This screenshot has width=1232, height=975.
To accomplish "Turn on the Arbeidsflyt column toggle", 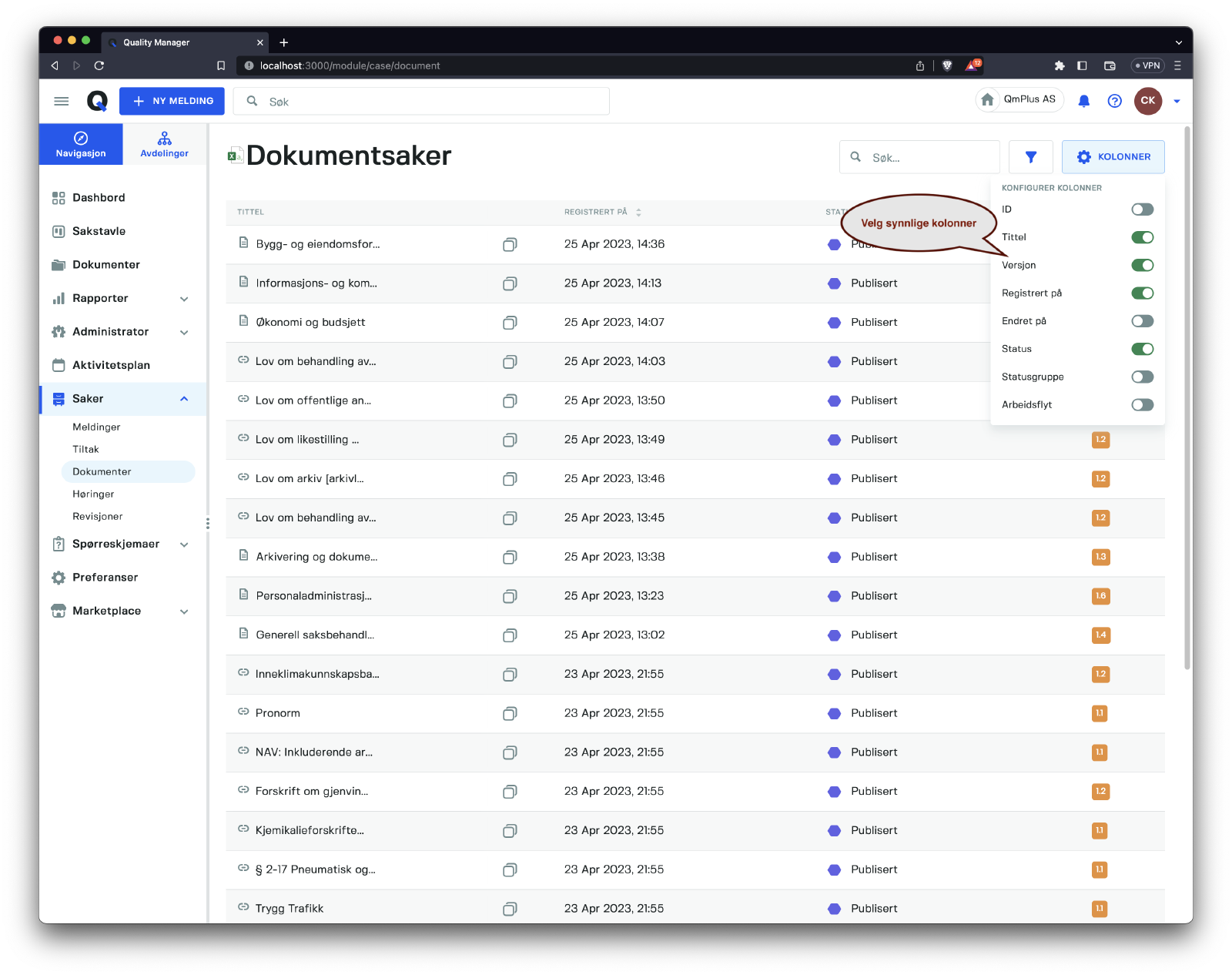I will coord(1142,405).
